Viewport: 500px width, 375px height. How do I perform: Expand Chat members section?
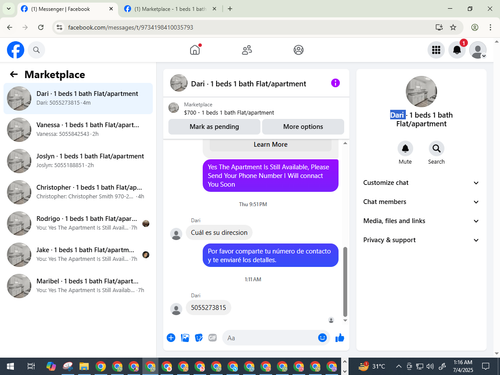421,202
